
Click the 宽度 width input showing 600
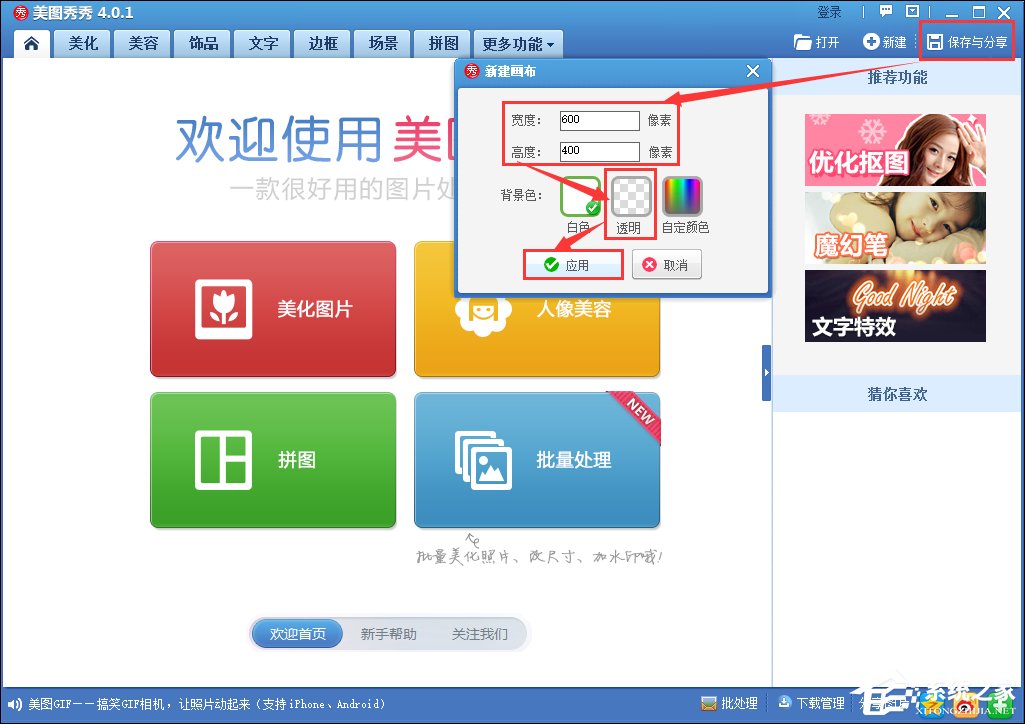(600, 120)
